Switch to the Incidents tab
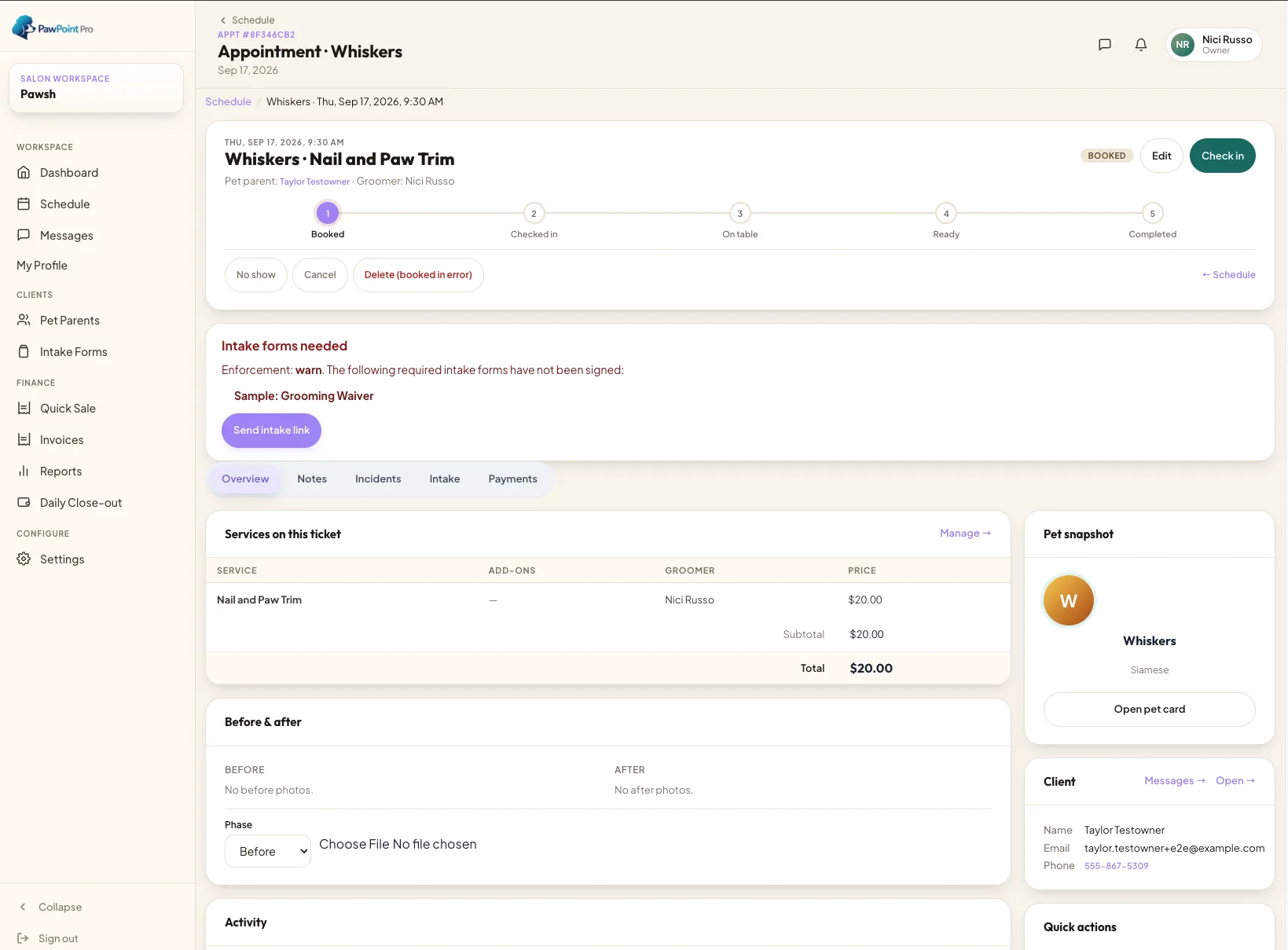The height and width of the screenshot is (950, 1288). [x=378, y=479]
